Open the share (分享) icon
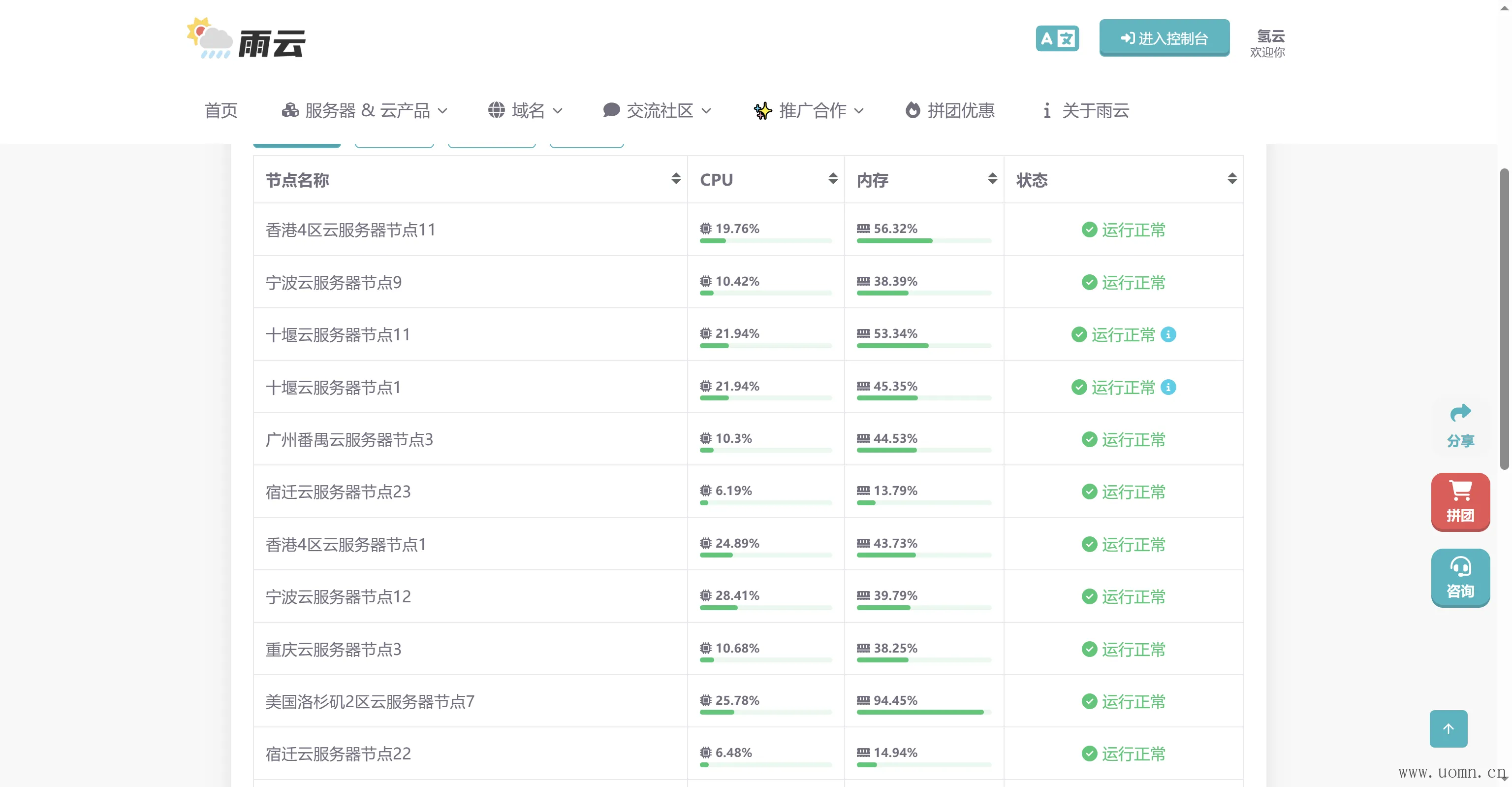This screenshot has width=1512, height=787. (1460, 425)
